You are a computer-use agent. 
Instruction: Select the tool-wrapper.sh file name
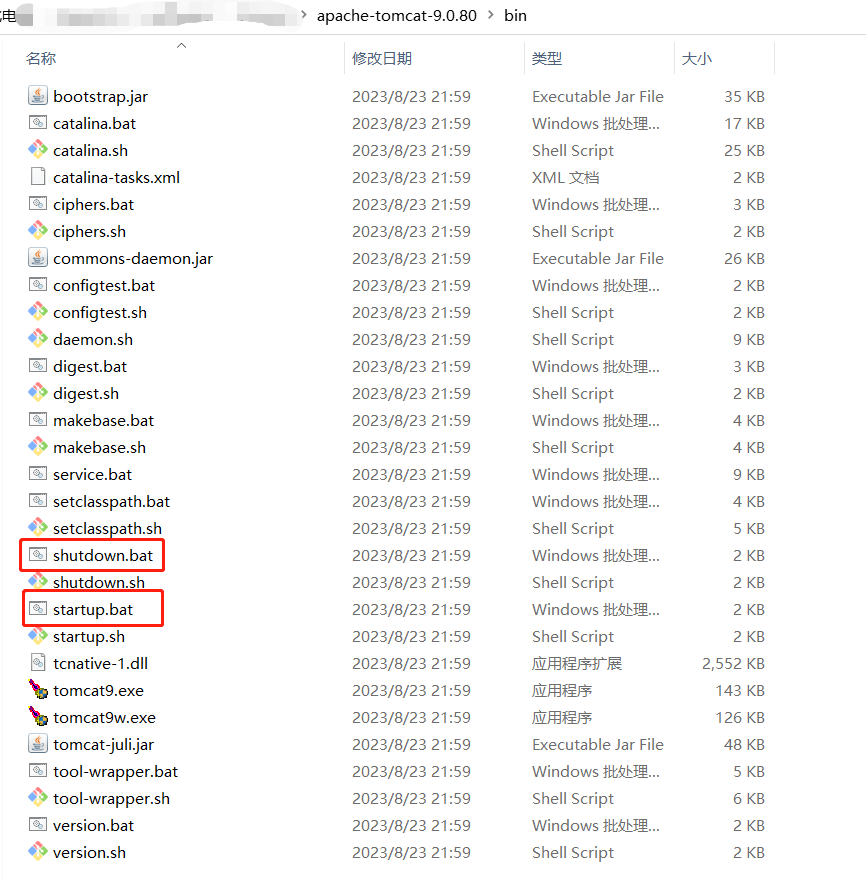[x=111, y=798]
